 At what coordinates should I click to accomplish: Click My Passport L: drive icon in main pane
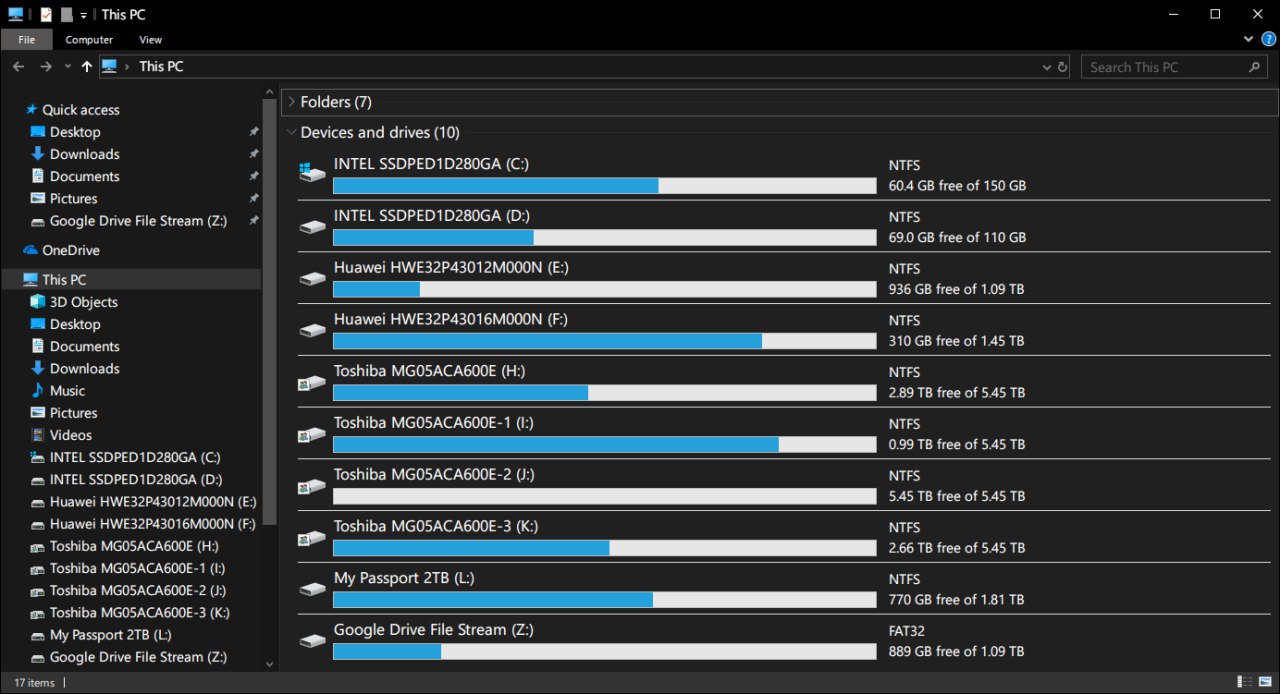(x=313, y=590)
